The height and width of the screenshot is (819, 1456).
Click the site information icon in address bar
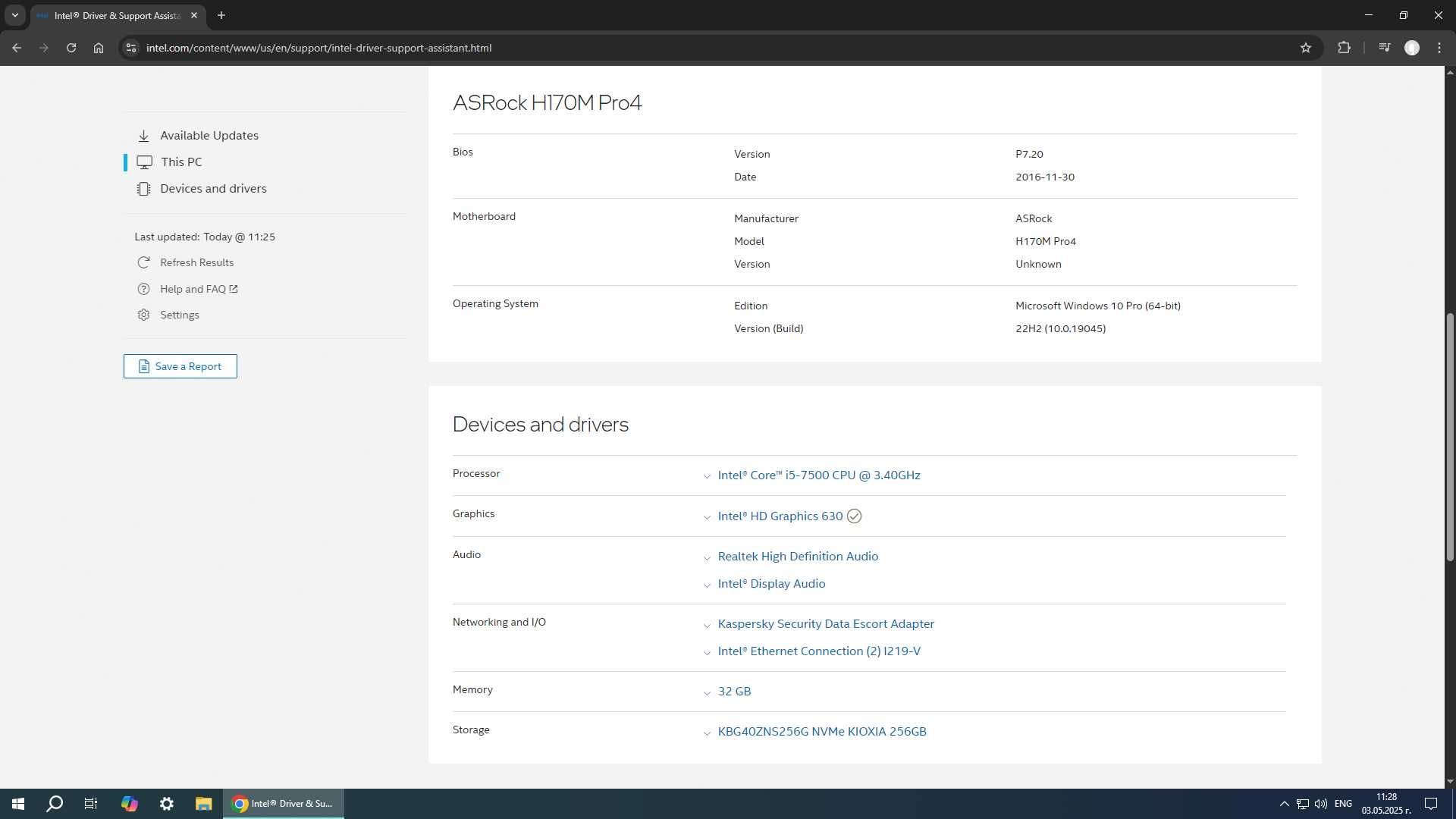131,48
